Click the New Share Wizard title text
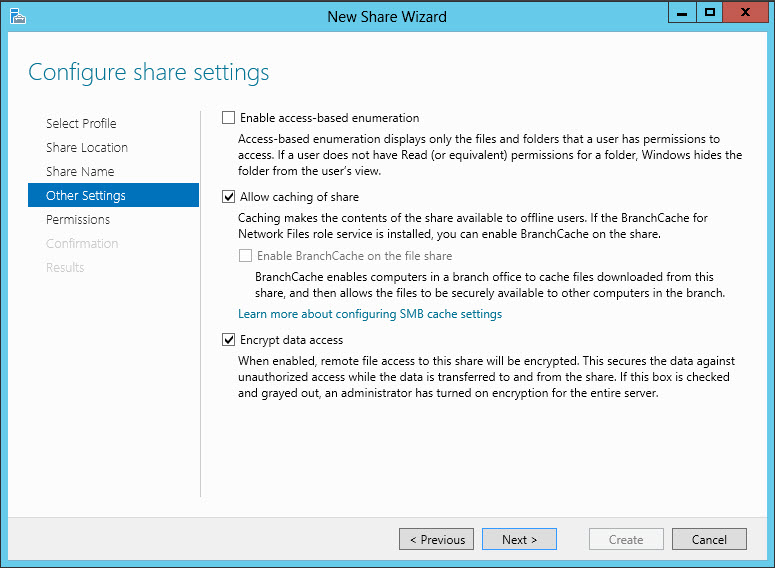 [387, 17]
